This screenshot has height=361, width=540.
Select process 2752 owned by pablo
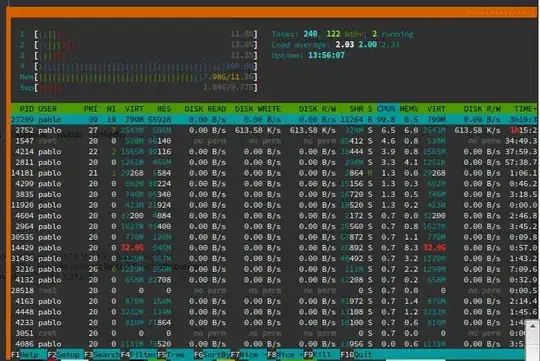[x=274, y=130]
